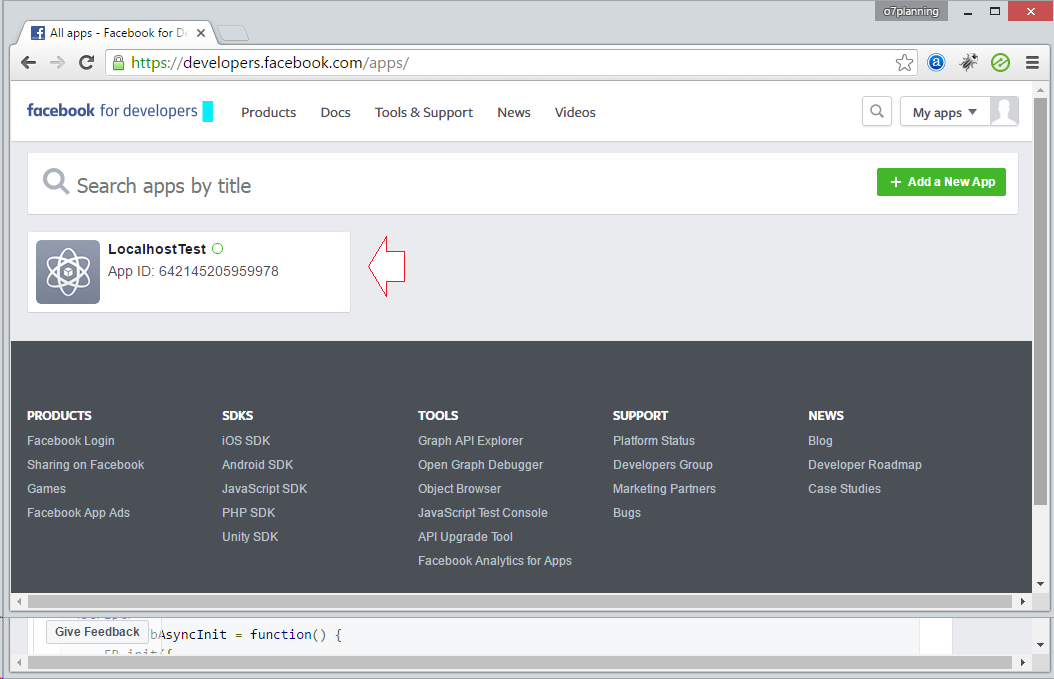The image size is (1054, 679).
Task: Open the blue 'a' browser extension
Action: (936, 63)
